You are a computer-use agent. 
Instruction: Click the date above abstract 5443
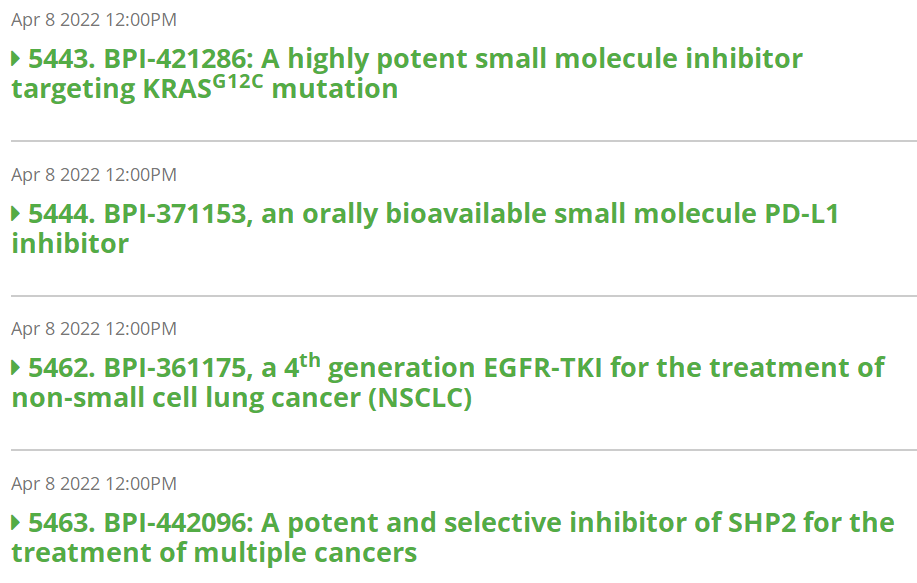tap(94, 20)
